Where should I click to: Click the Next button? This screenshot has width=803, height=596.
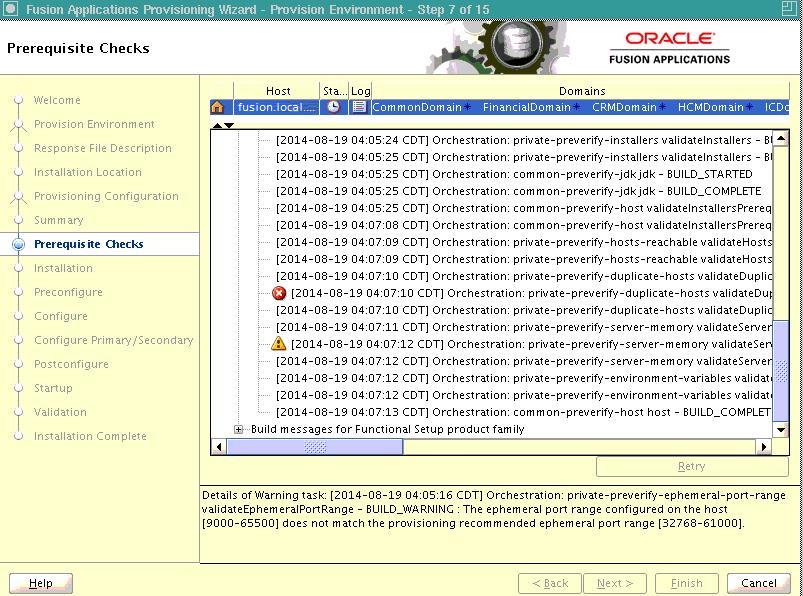tap(615, 583)
